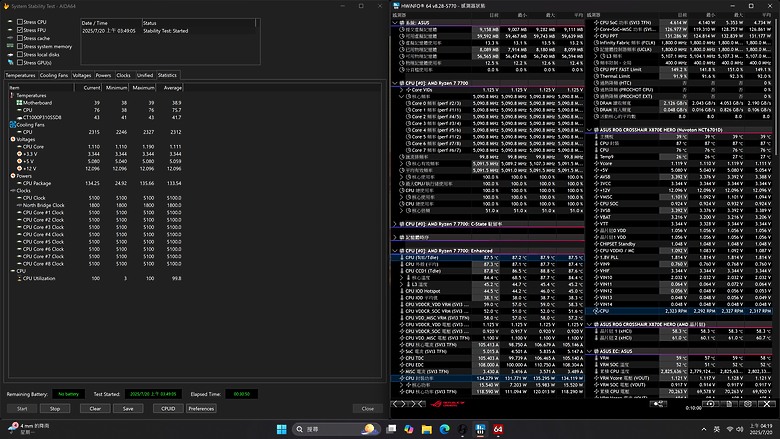
Task: Switch to the Unified tab
Action: point(145,75)
